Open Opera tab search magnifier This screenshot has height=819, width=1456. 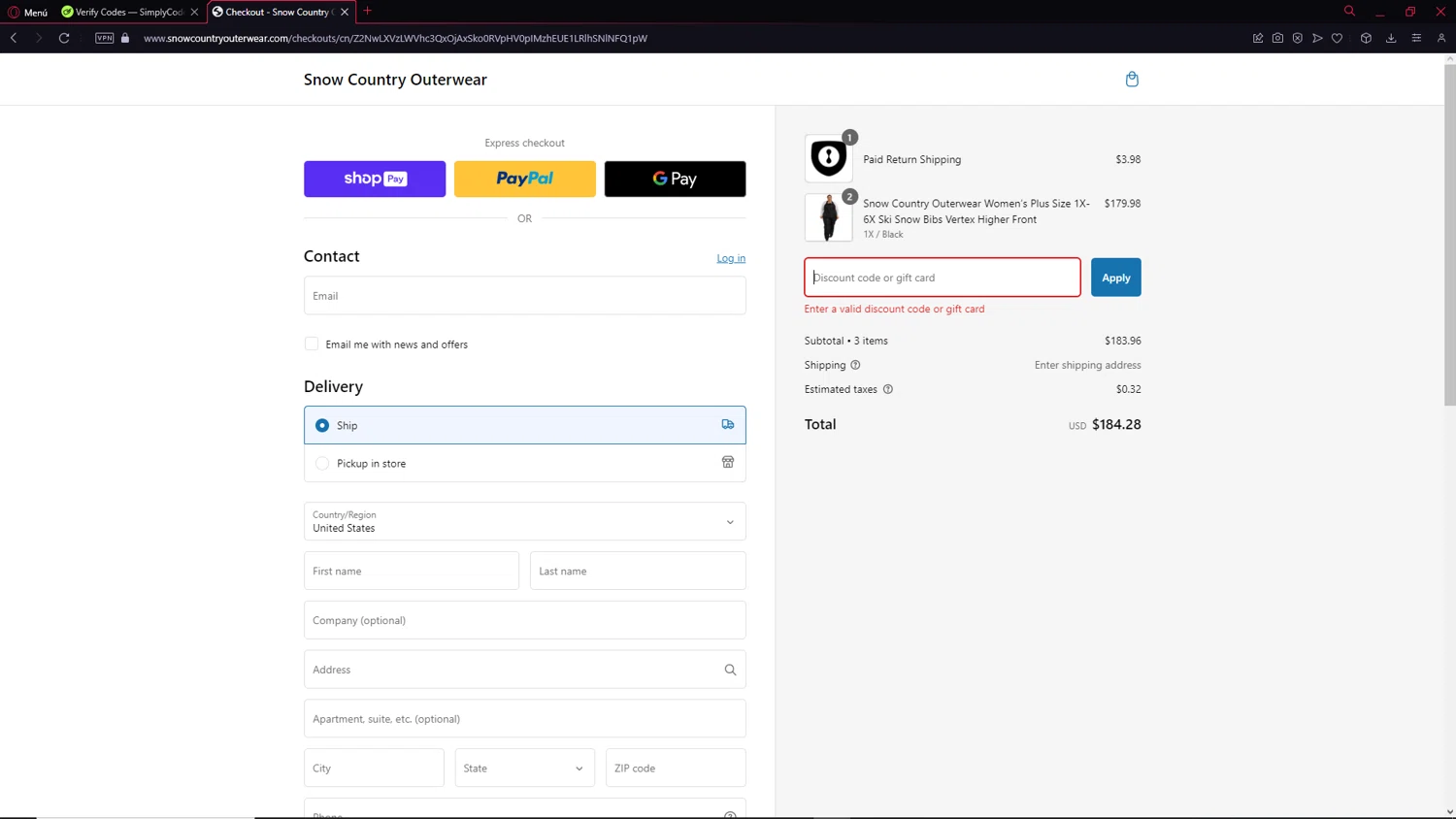click(x=1349, y=11)
